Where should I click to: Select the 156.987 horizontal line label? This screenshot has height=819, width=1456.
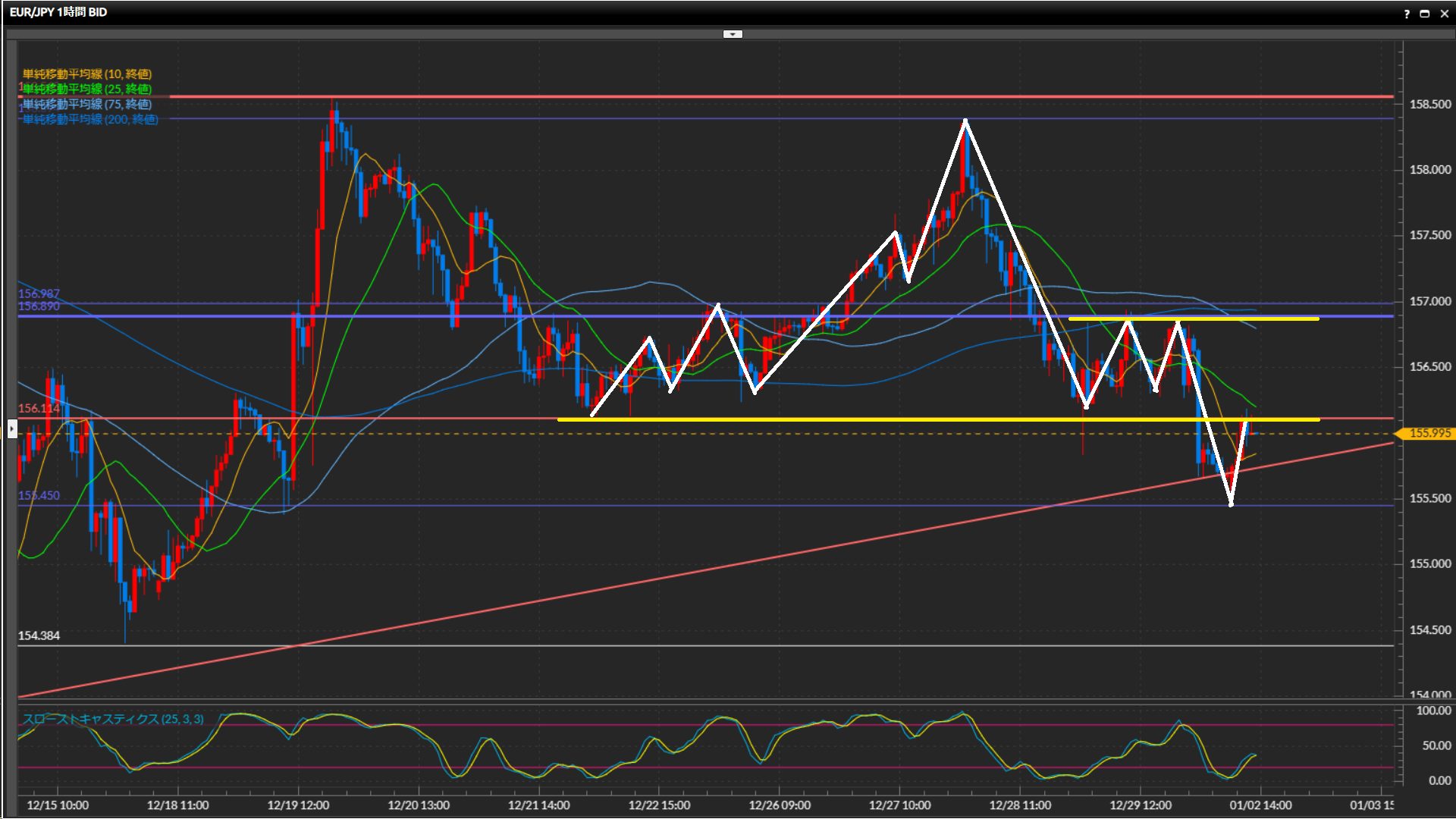39,293
